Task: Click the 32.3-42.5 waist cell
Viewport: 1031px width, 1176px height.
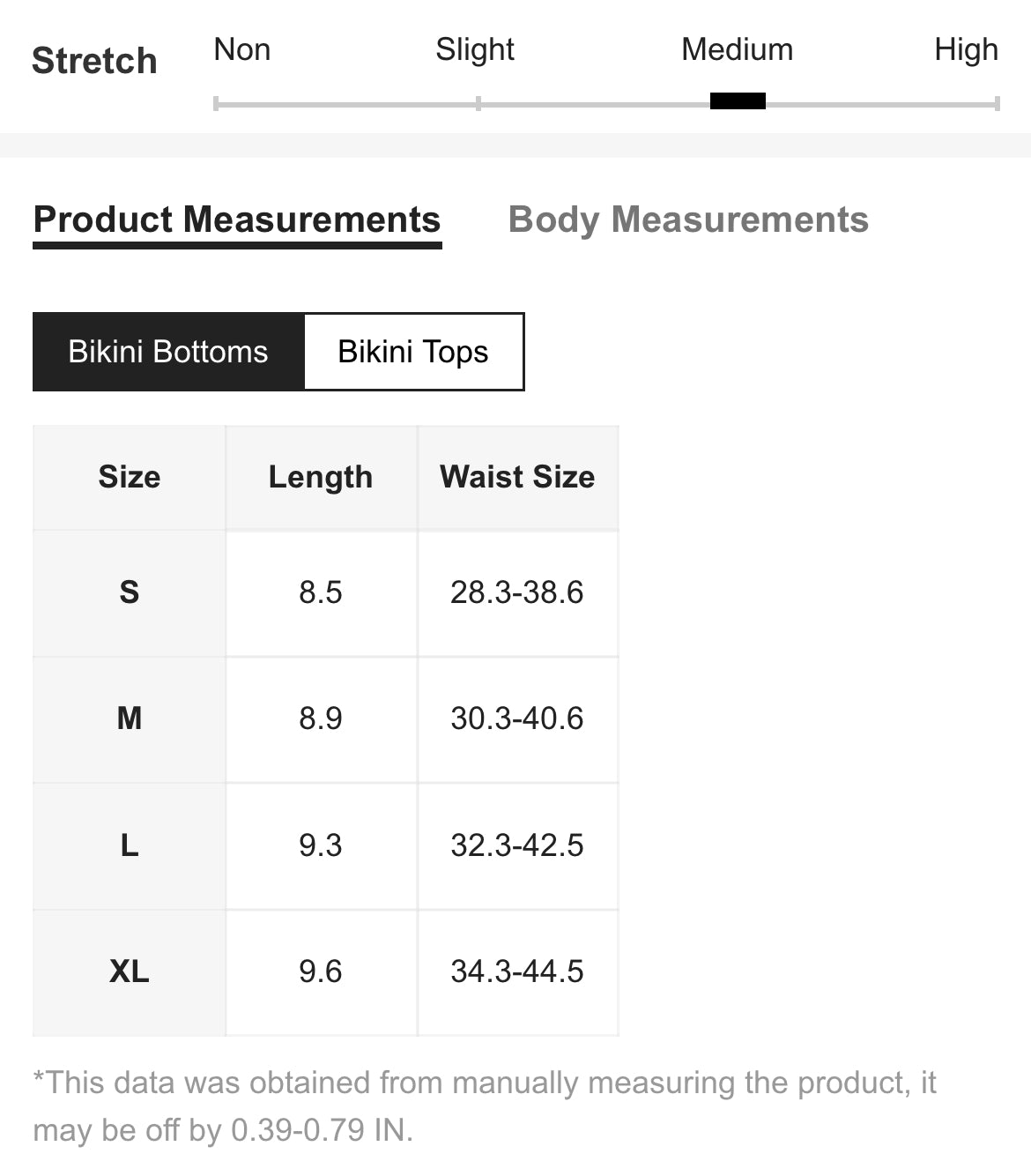Action: coord(517,846)
